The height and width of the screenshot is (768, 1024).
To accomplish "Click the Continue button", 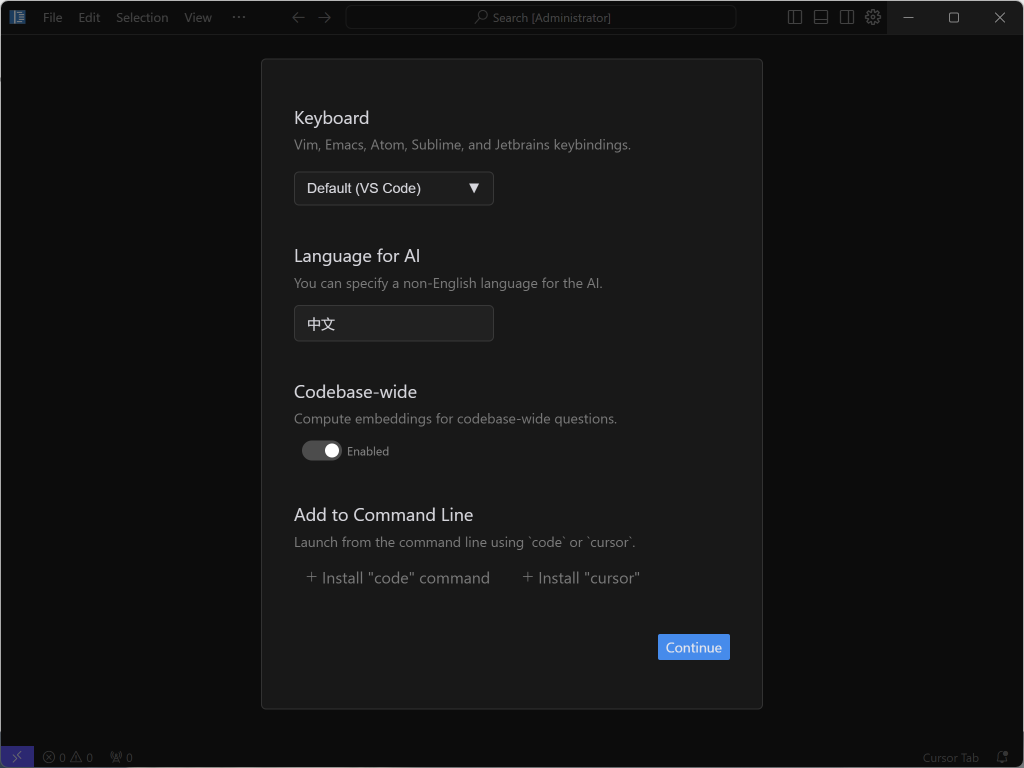I will click(693, 647).
